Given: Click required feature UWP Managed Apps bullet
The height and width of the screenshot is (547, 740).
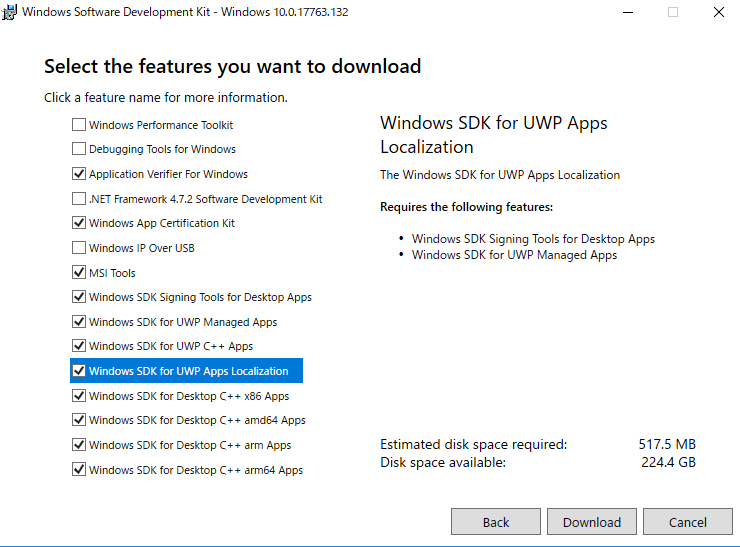Looking at the screenshot, I should [514, 255].
